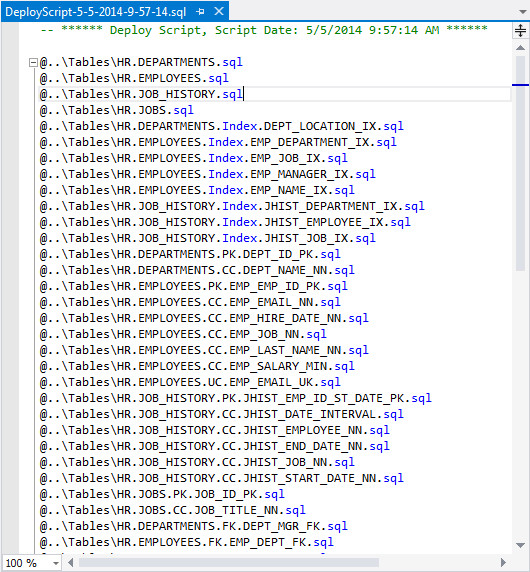The image size is (530, 572).
Task: Open the tab list dropdown arrow
Action: [522, 12]
